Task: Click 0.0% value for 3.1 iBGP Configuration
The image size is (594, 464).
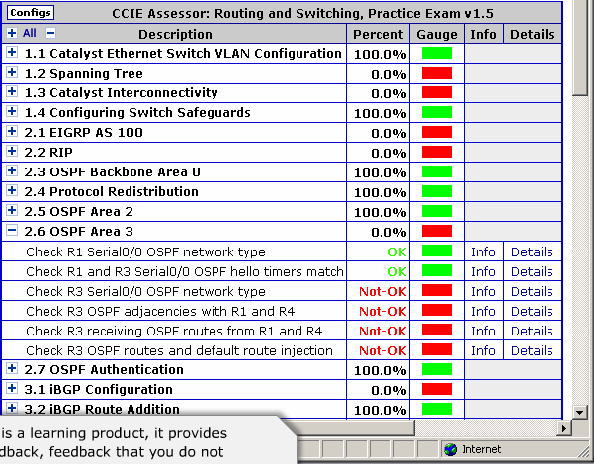Action: coord(389,390)
